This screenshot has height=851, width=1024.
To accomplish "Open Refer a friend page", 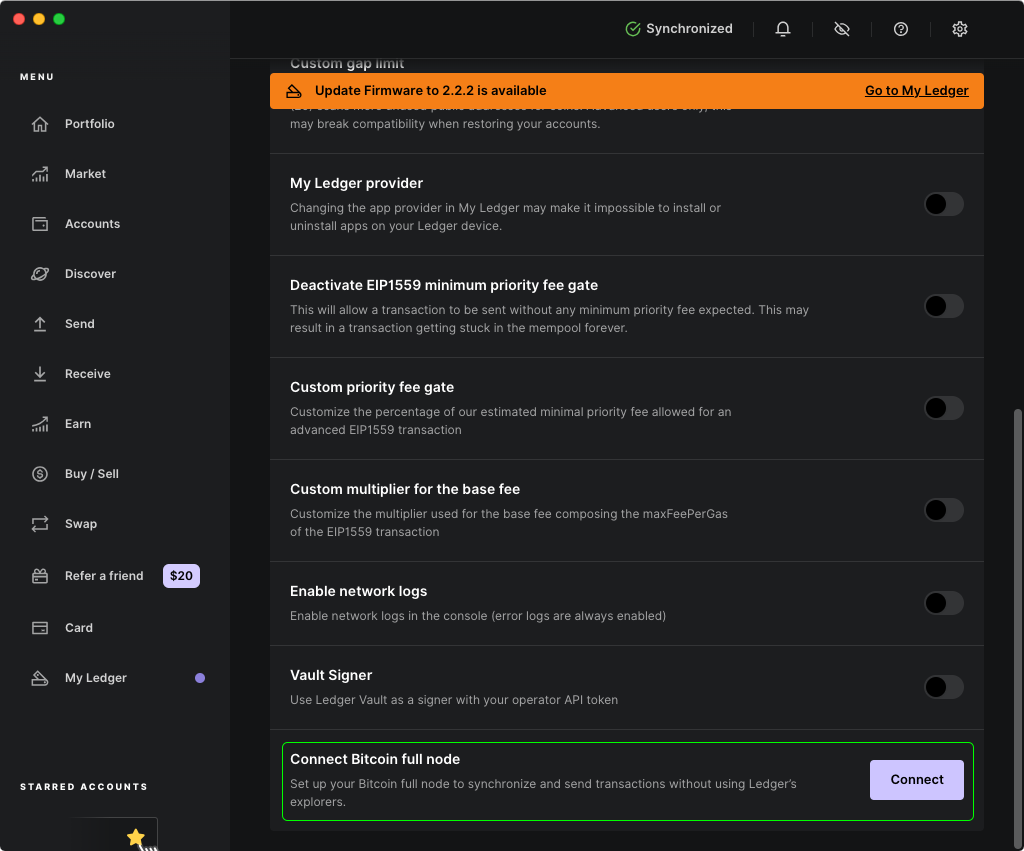I will tap(104, 575).
